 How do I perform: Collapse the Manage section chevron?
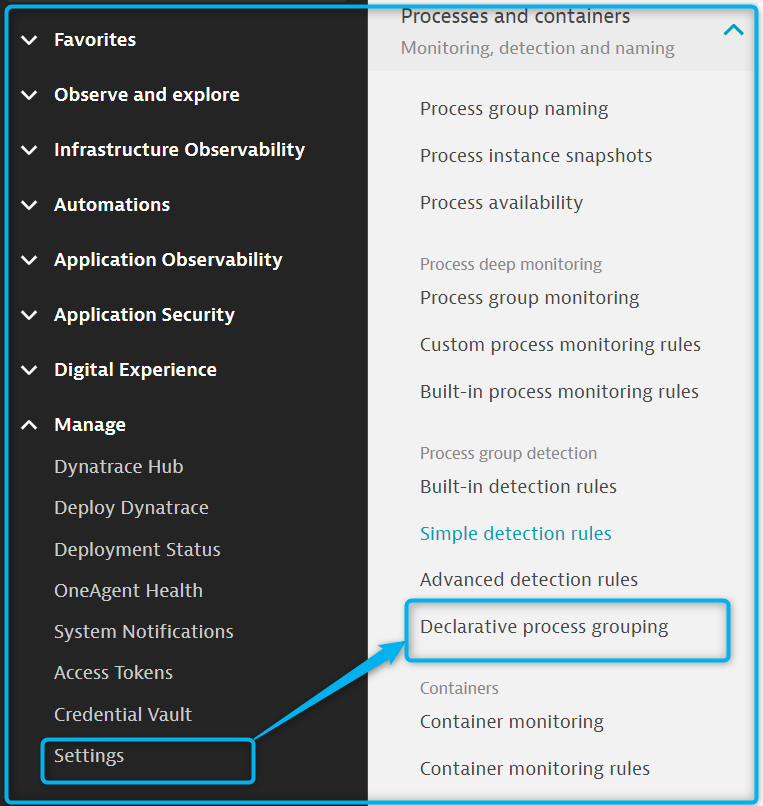point(29,425)
